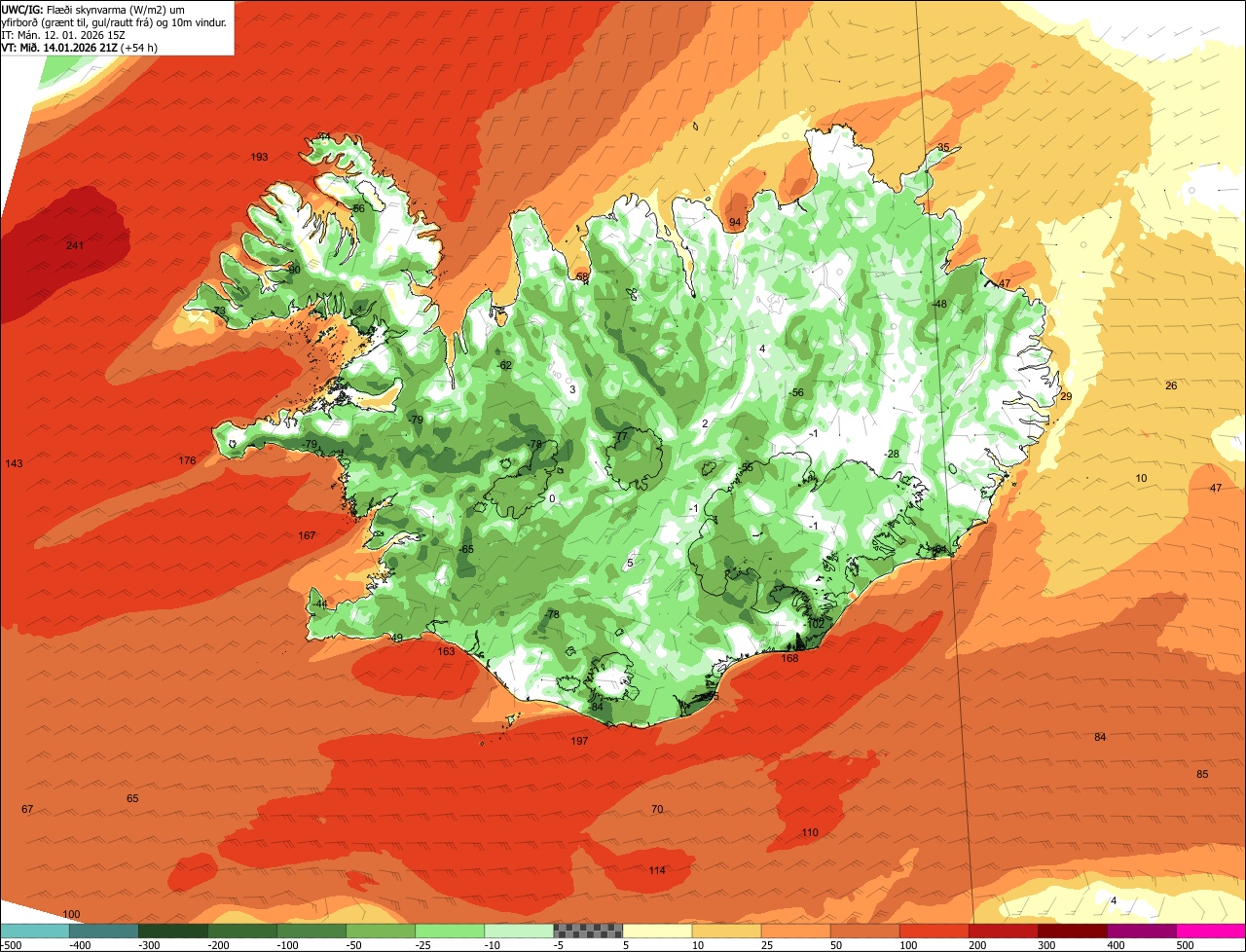Click the dark teal legend swatch at -400
This screenshot has width=1246, height=952.
point(104,931)
